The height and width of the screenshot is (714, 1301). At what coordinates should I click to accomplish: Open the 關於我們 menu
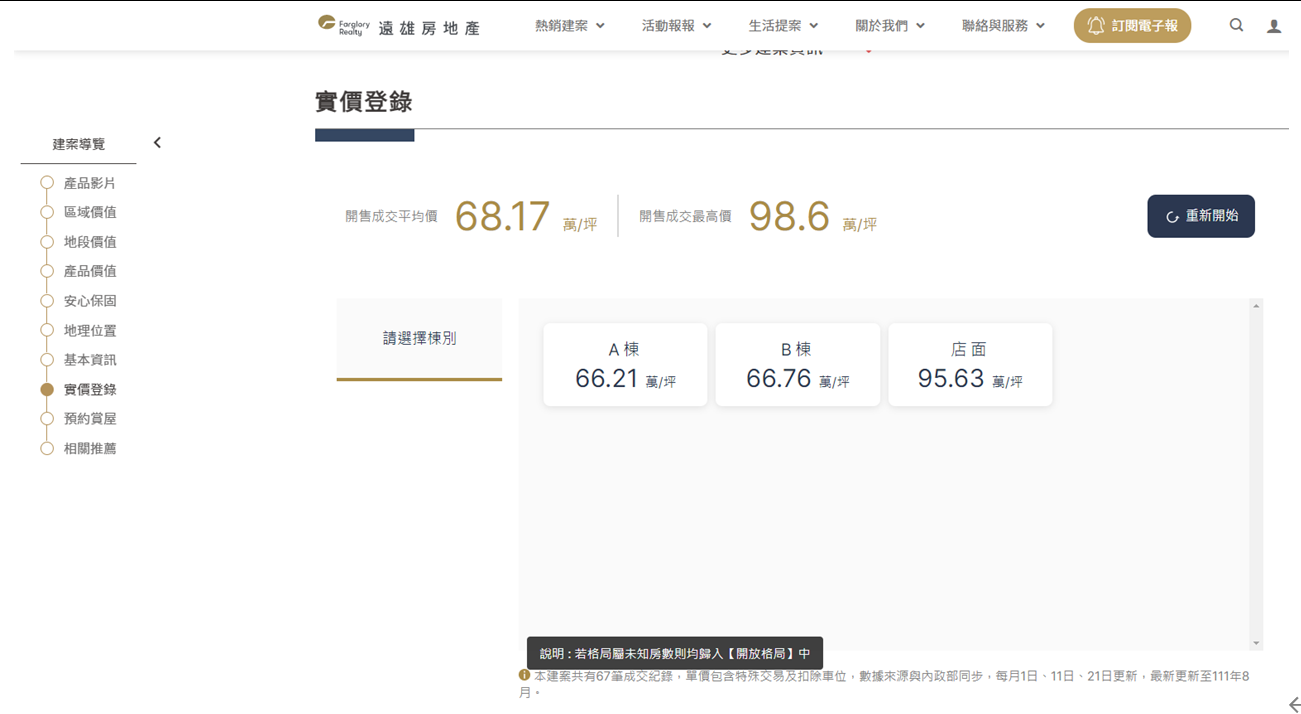[889, 26]
